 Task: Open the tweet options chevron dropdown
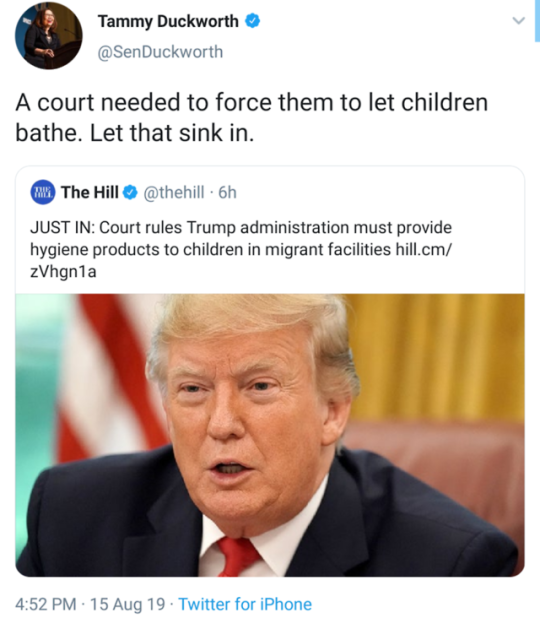pos(519,20)
